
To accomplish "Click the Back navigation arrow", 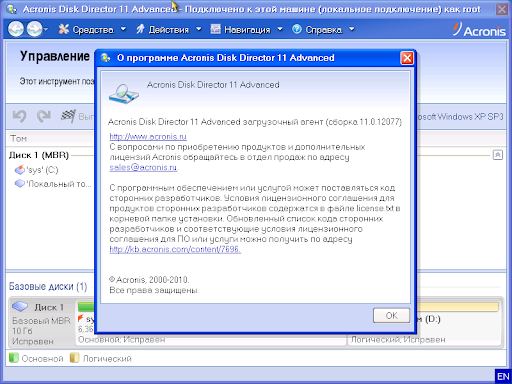I will click(x=16, y=29).
